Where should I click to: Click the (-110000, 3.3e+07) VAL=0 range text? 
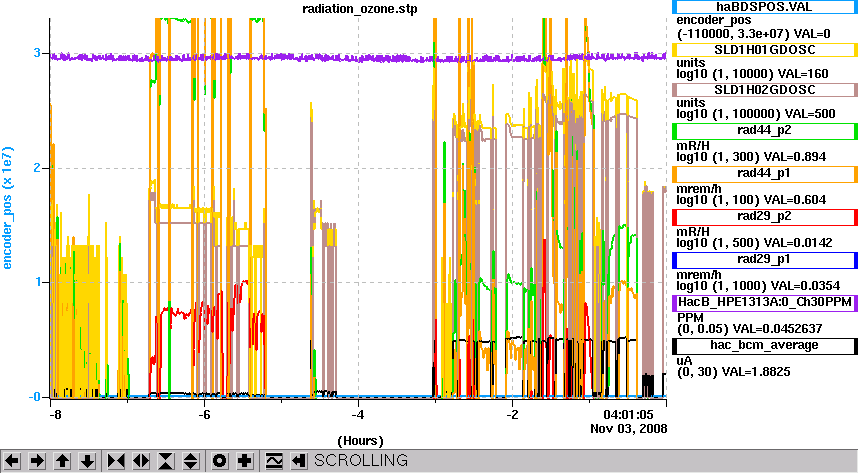(x=753, y=34)
